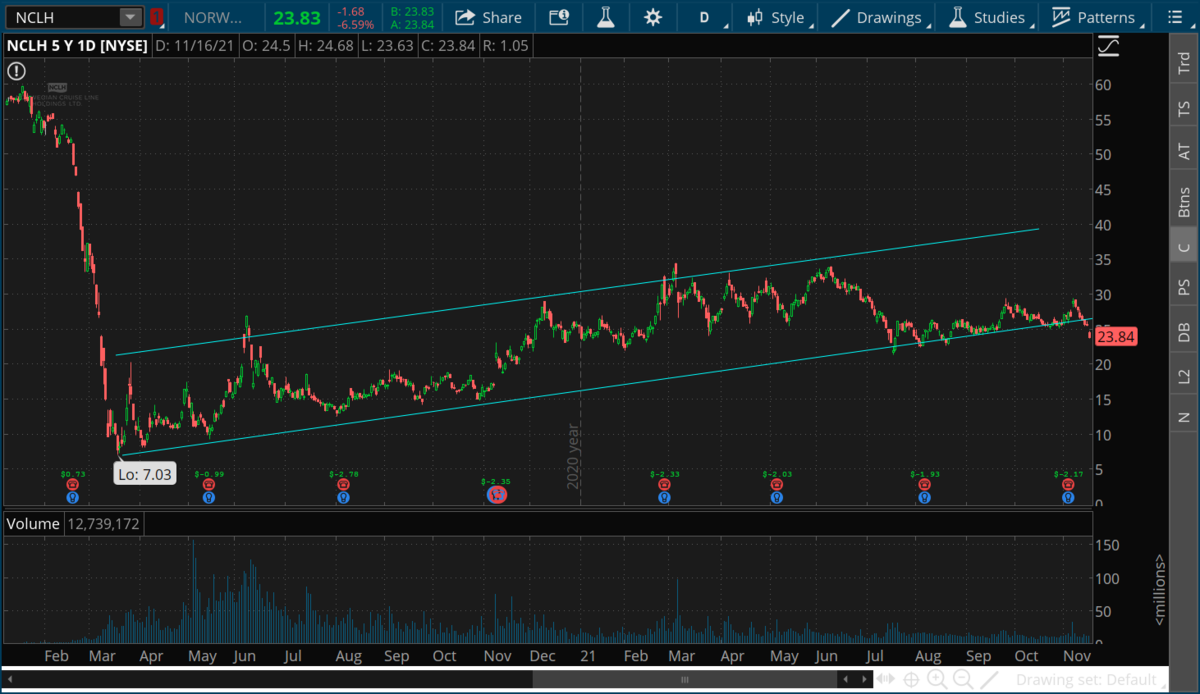Click the chart warning exclamation icon

click(17, 71)
